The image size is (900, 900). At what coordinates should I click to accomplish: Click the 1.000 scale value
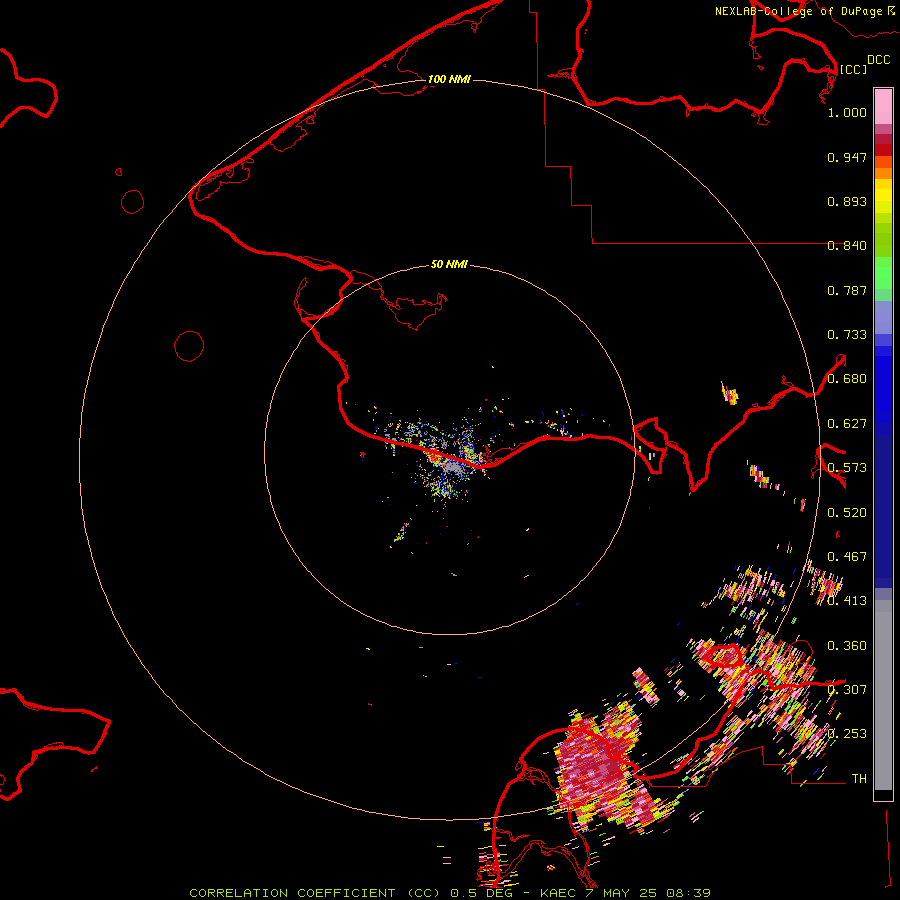(x=847, y=112)
